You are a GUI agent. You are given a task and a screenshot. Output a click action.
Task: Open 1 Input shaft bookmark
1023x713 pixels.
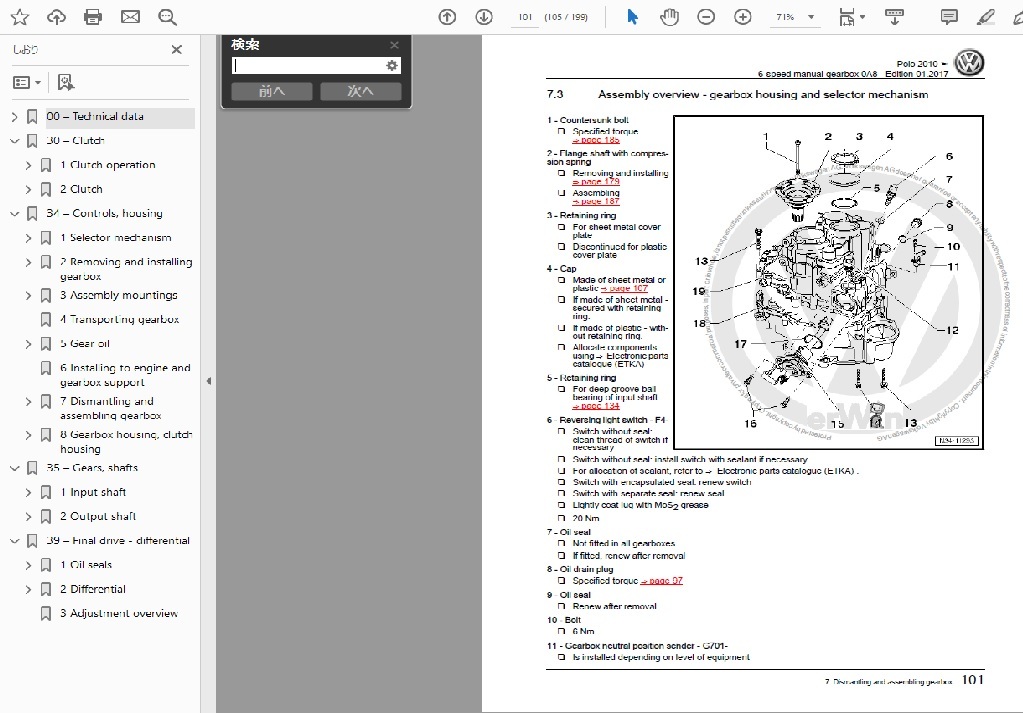click(93, 493)
